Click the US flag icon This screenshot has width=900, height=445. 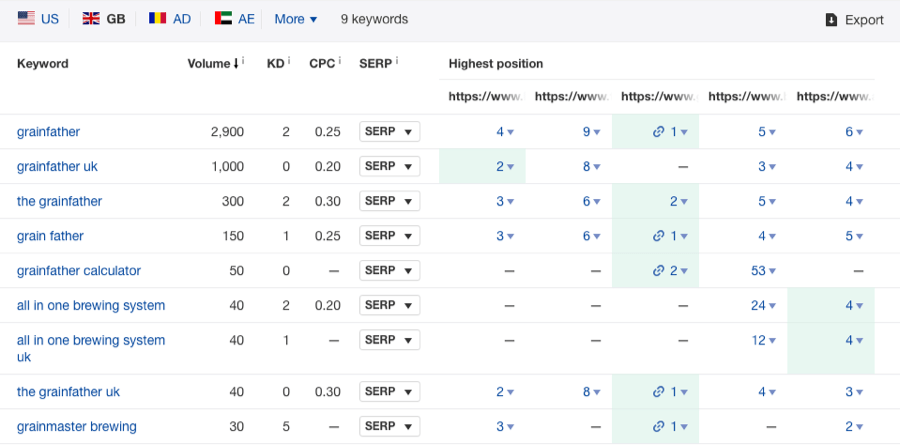(26, 19)
